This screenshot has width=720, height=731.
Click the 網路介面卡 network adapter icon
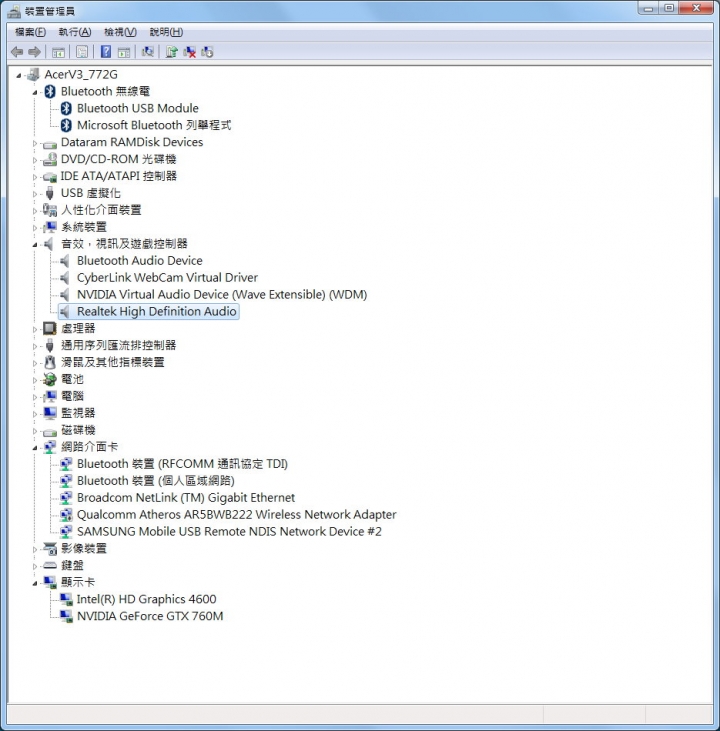49,447
